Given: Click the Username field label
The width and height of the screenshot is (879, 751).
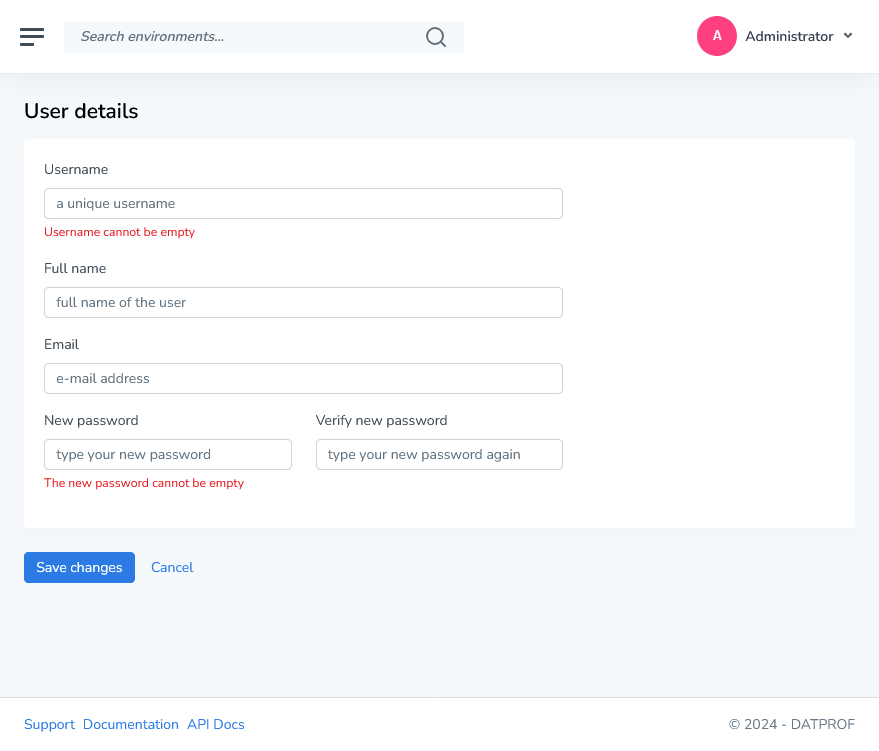Looking at the screenshot, I should coord(76,170).
